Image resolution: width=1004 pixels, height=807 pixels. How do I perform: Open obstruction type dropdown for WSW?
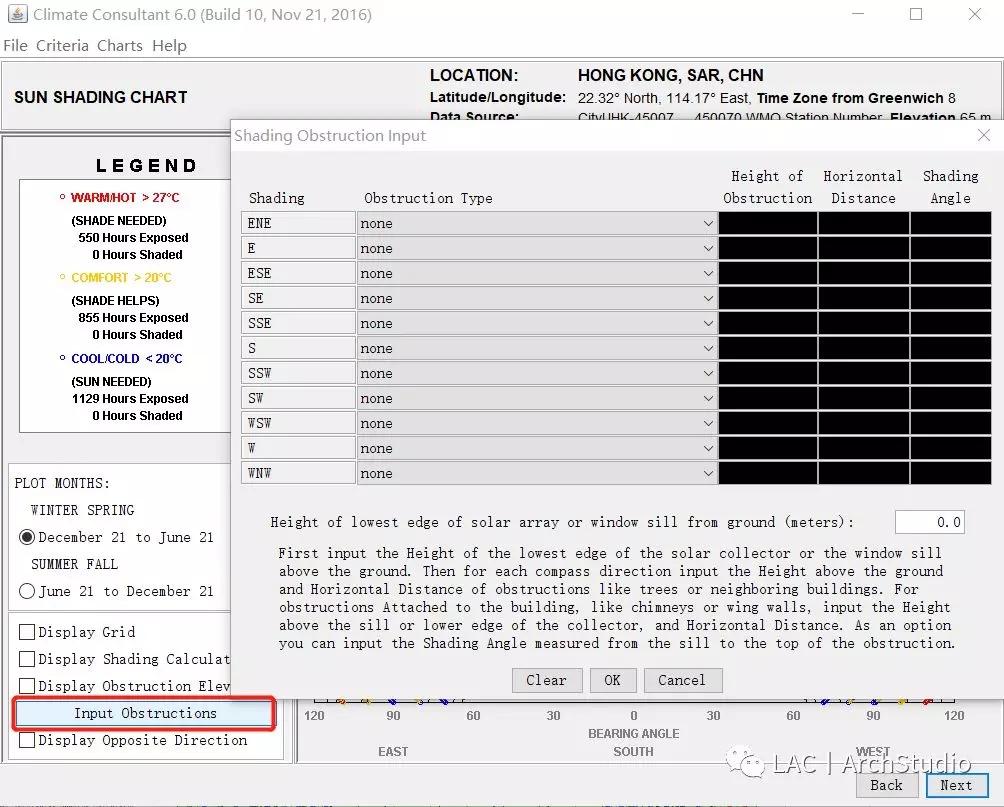click(x=537, y=423)
